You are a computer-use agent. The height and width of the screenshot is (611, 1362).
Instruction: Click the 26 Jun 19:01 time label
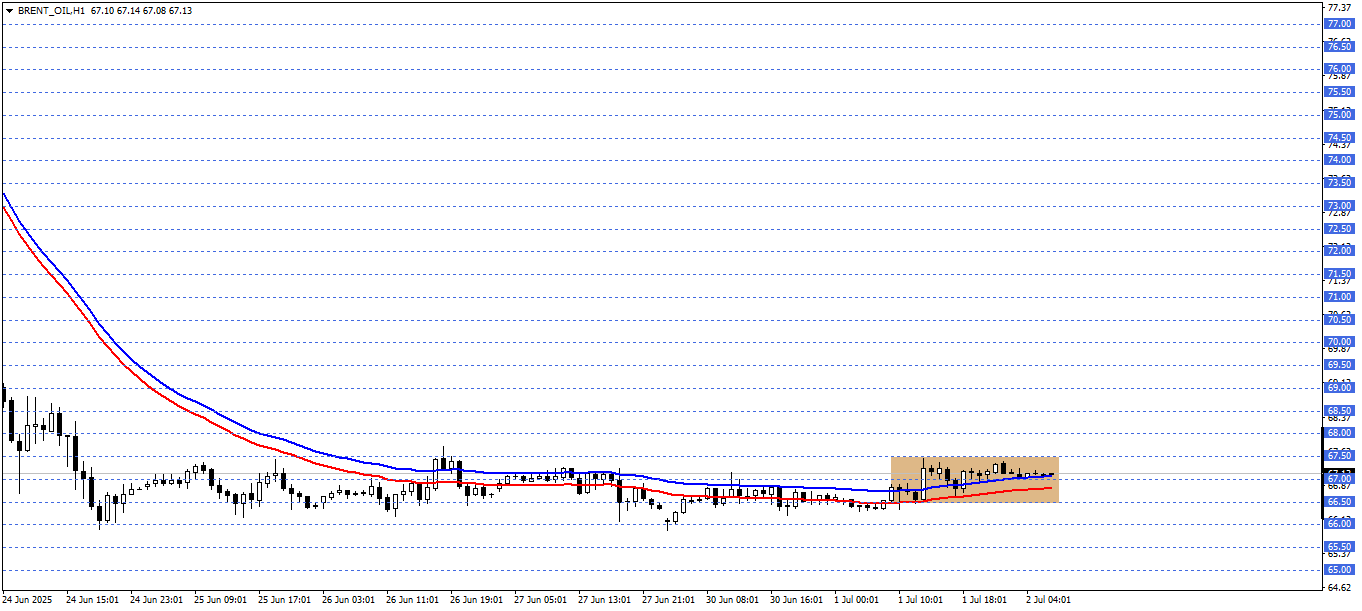tap(477, 600)
